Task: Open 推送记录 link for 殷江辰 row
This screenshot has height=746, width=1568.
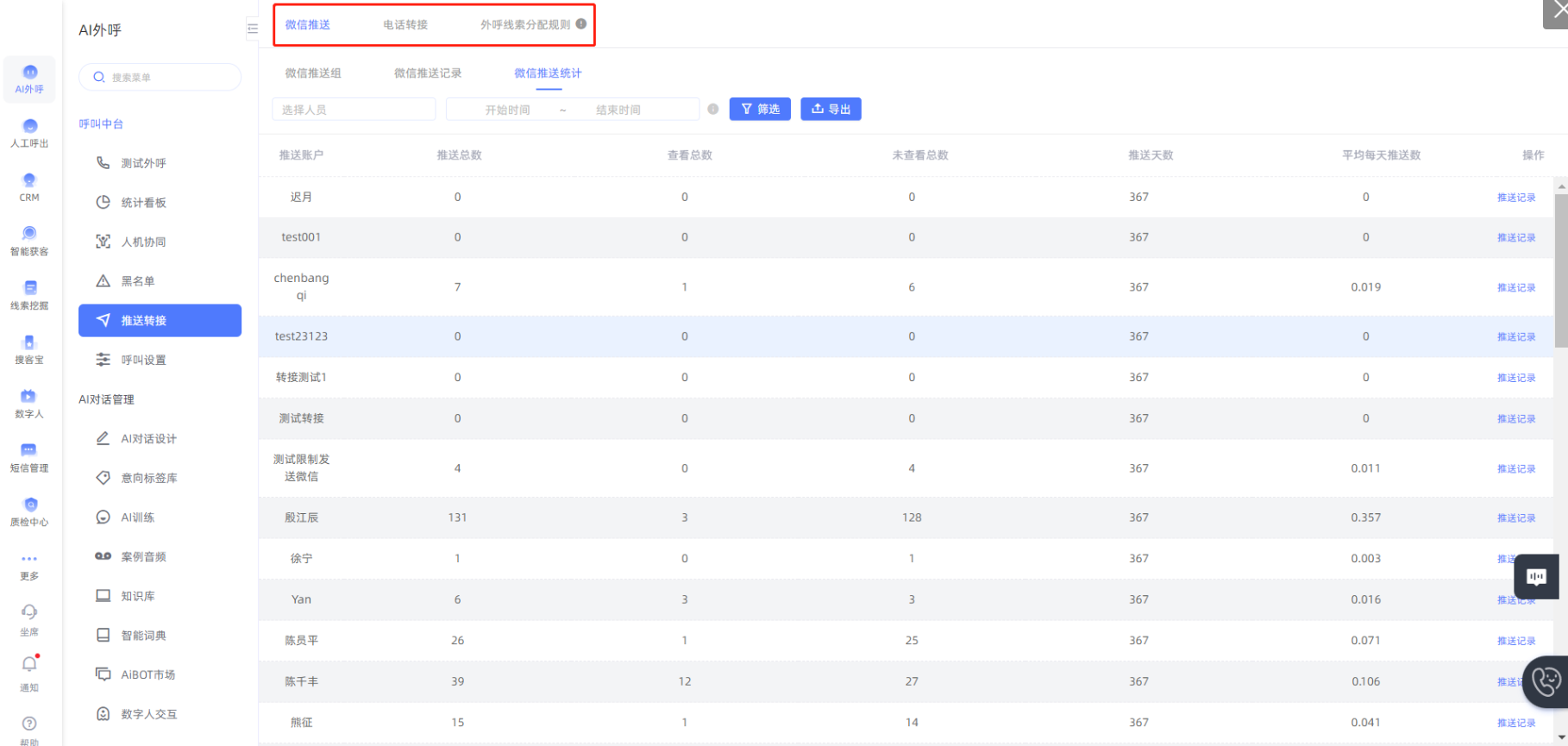Action: click(1515, 518)
